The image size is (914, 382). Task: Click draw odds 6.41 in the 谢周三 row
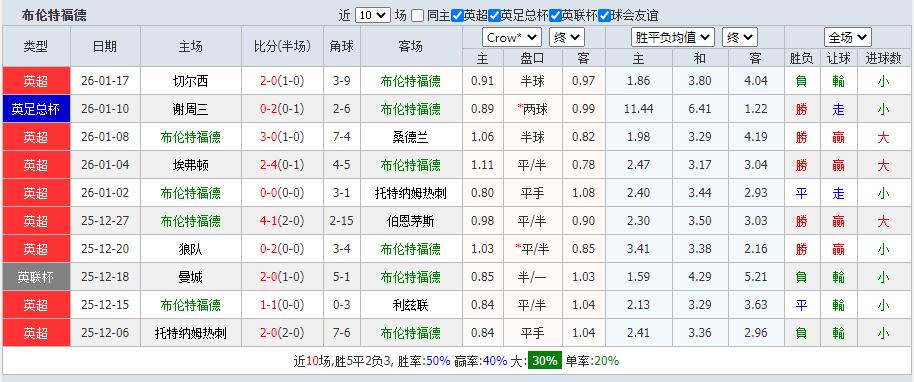(699, 109)
